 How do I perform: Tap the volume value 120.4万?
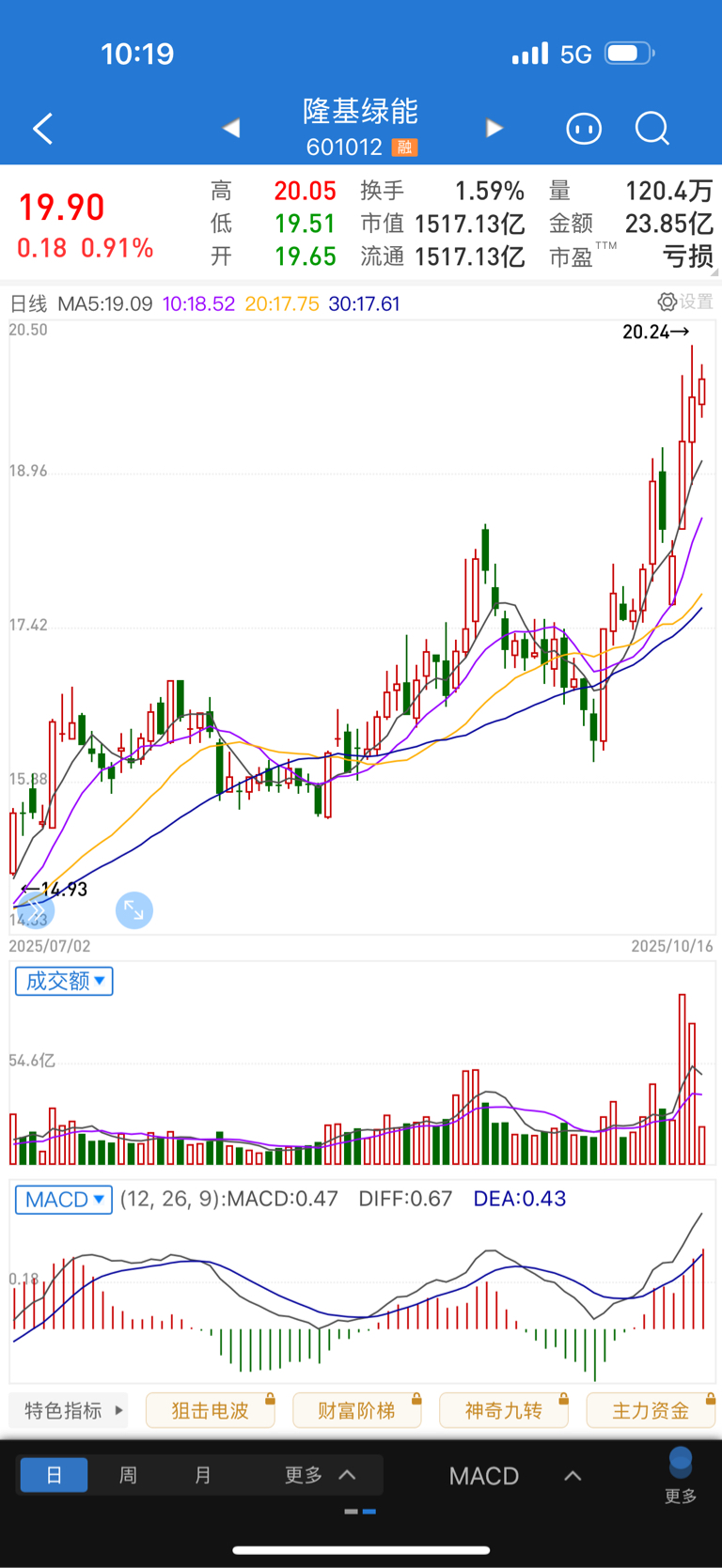[669, 191]
